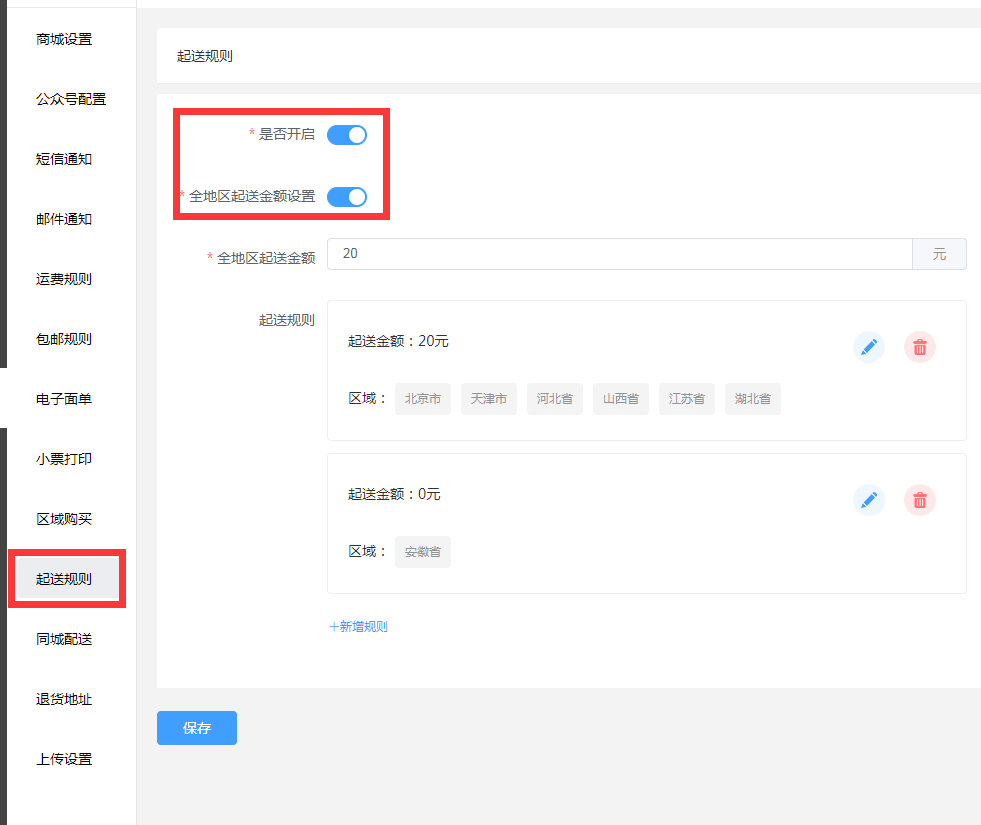Open 运费规则 menu item
Screen dimensions: 981x825
[x=64, y=279]
